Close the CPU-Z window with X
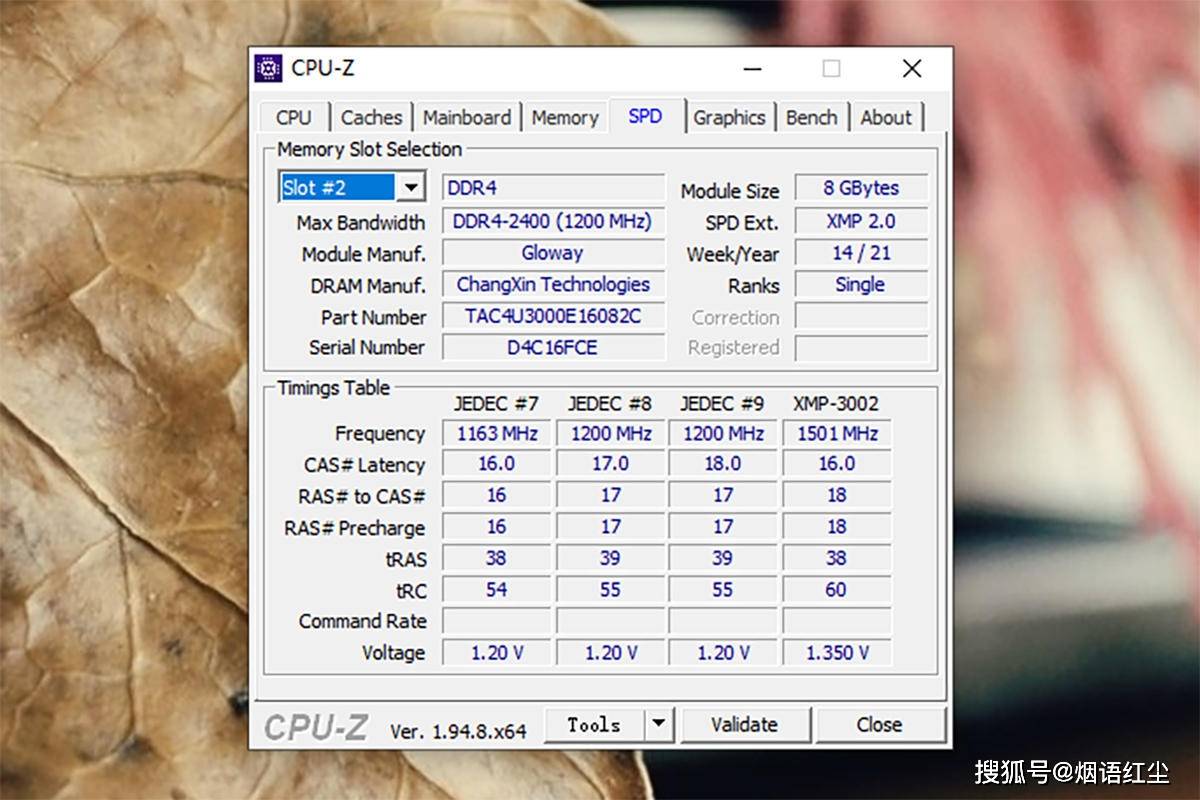 pyautogui.click(x=911, y=68)
